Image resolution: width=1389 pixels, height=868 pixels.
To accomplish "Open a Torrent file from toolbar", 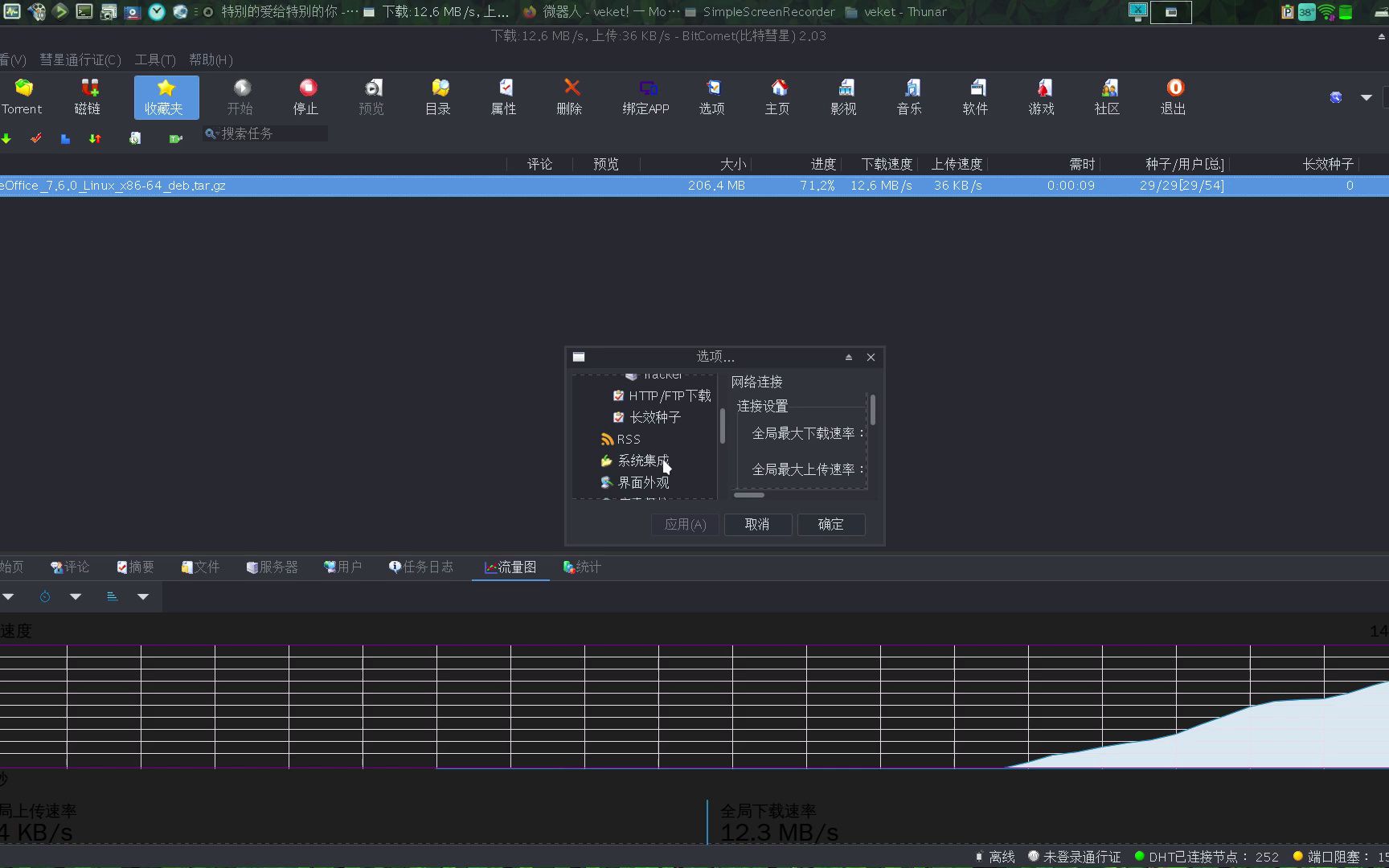I will click(23, 97).
